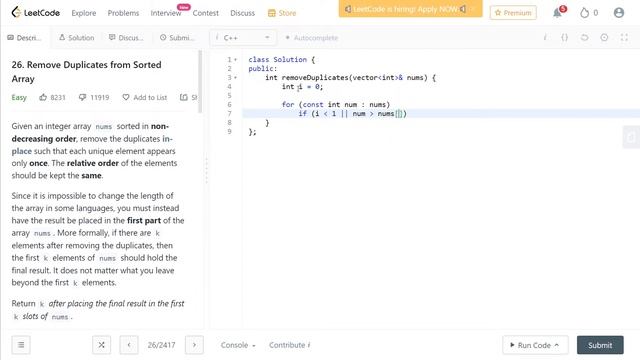Go to the next problem

pos(194,345)
